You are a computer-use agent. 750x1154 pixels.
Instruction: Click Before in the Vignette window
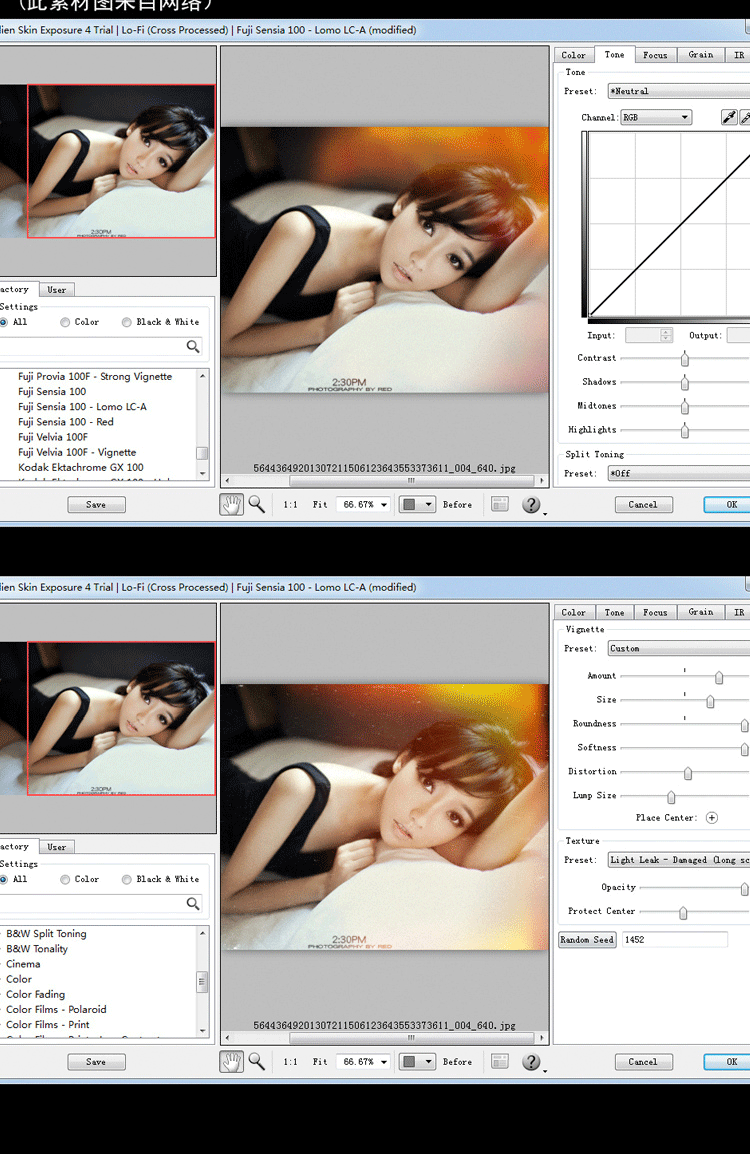click(457, 1062)
